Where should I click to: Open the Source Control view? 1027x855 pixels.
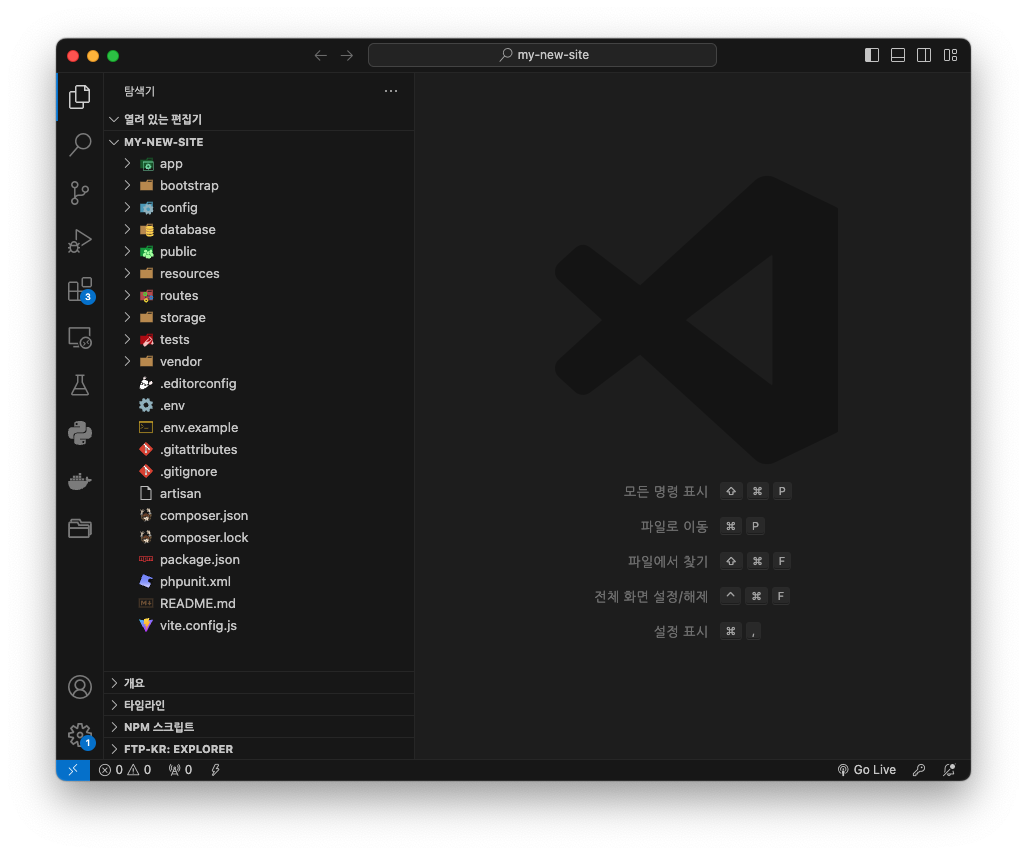pos(80,193)
